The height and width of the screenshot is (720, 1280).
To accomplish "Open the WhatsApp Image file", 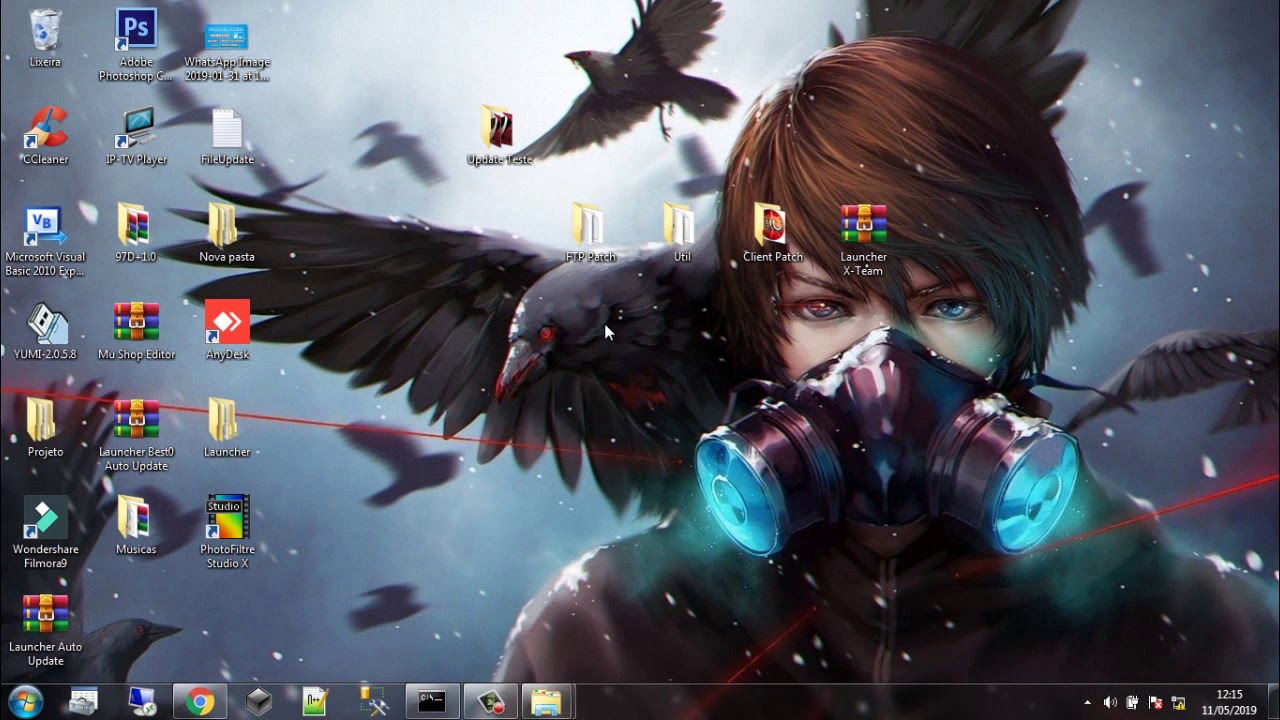I will 227,52.
